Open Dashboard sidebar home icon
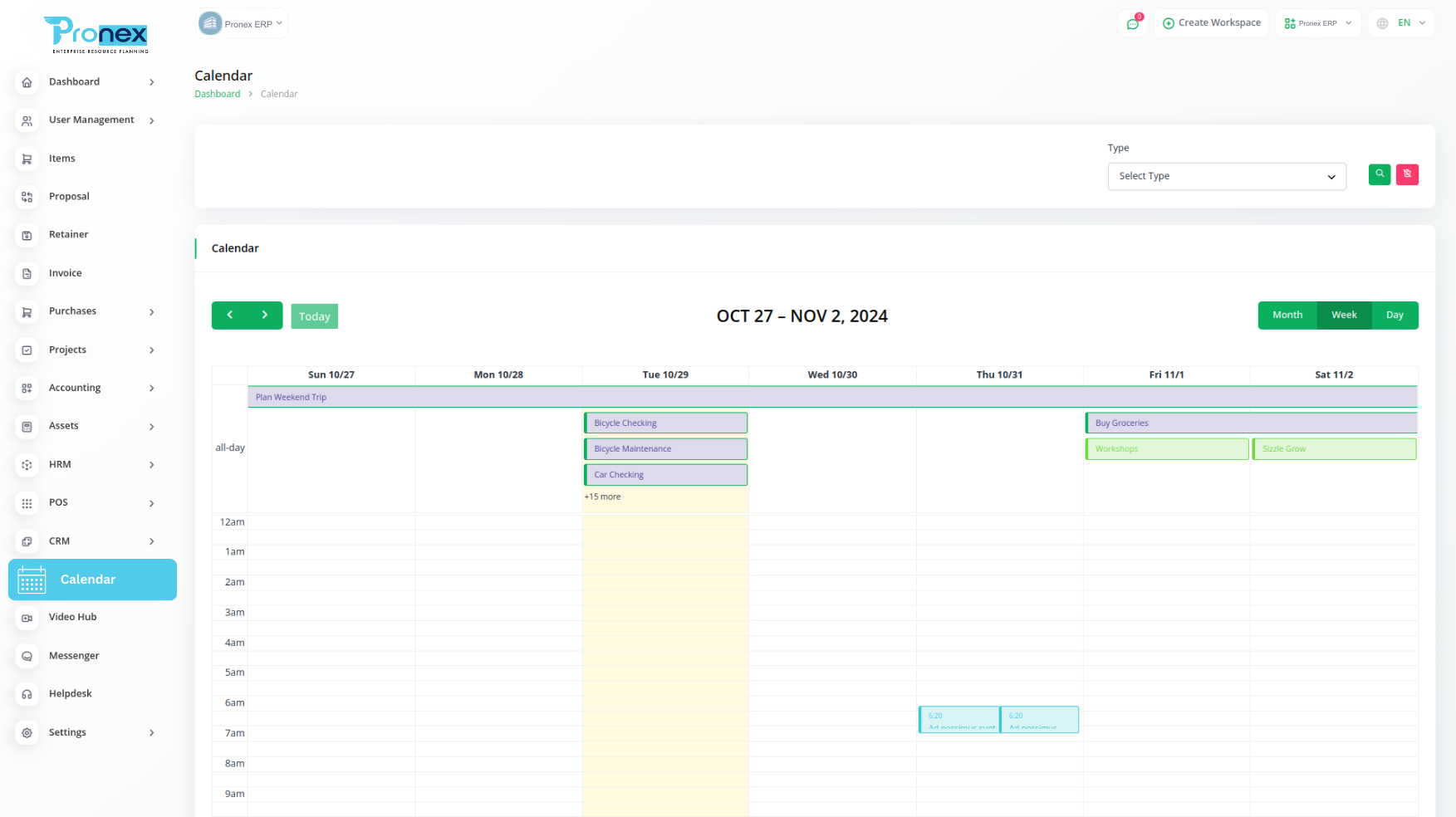 pos(27,82)
